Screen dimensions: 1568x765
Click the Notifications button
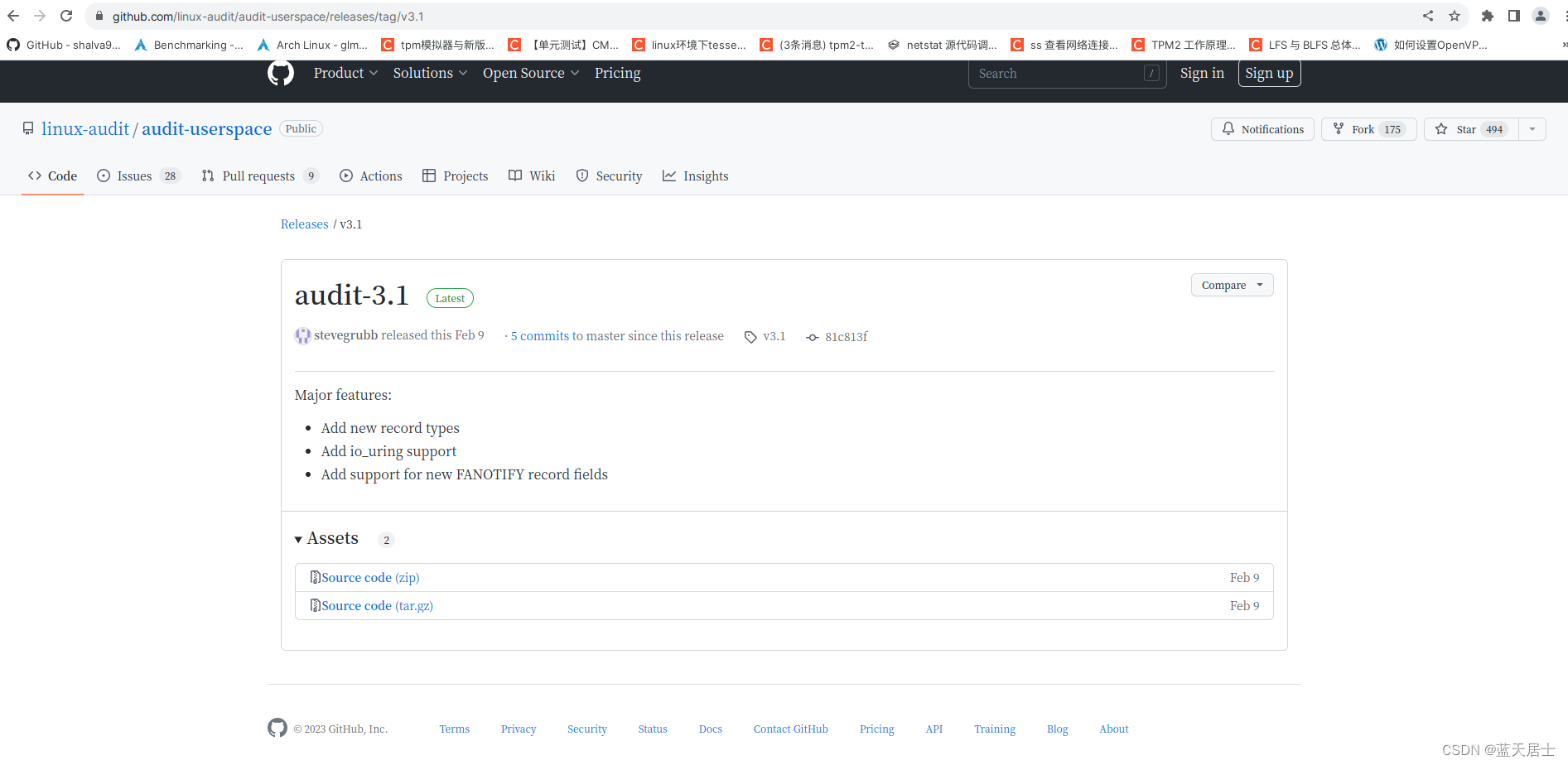(x=1262, y=129)
